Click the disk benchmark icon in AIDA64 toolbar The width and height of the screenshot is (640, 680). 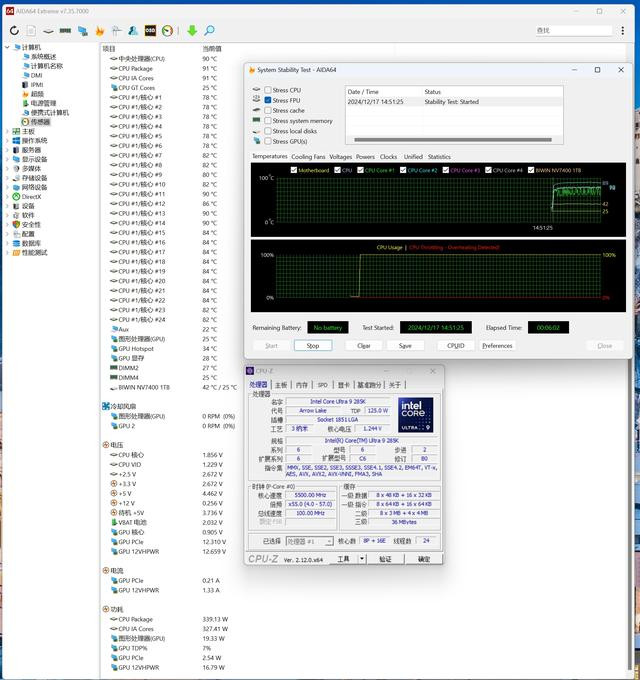pyautogui.click(x=48, y=31)
